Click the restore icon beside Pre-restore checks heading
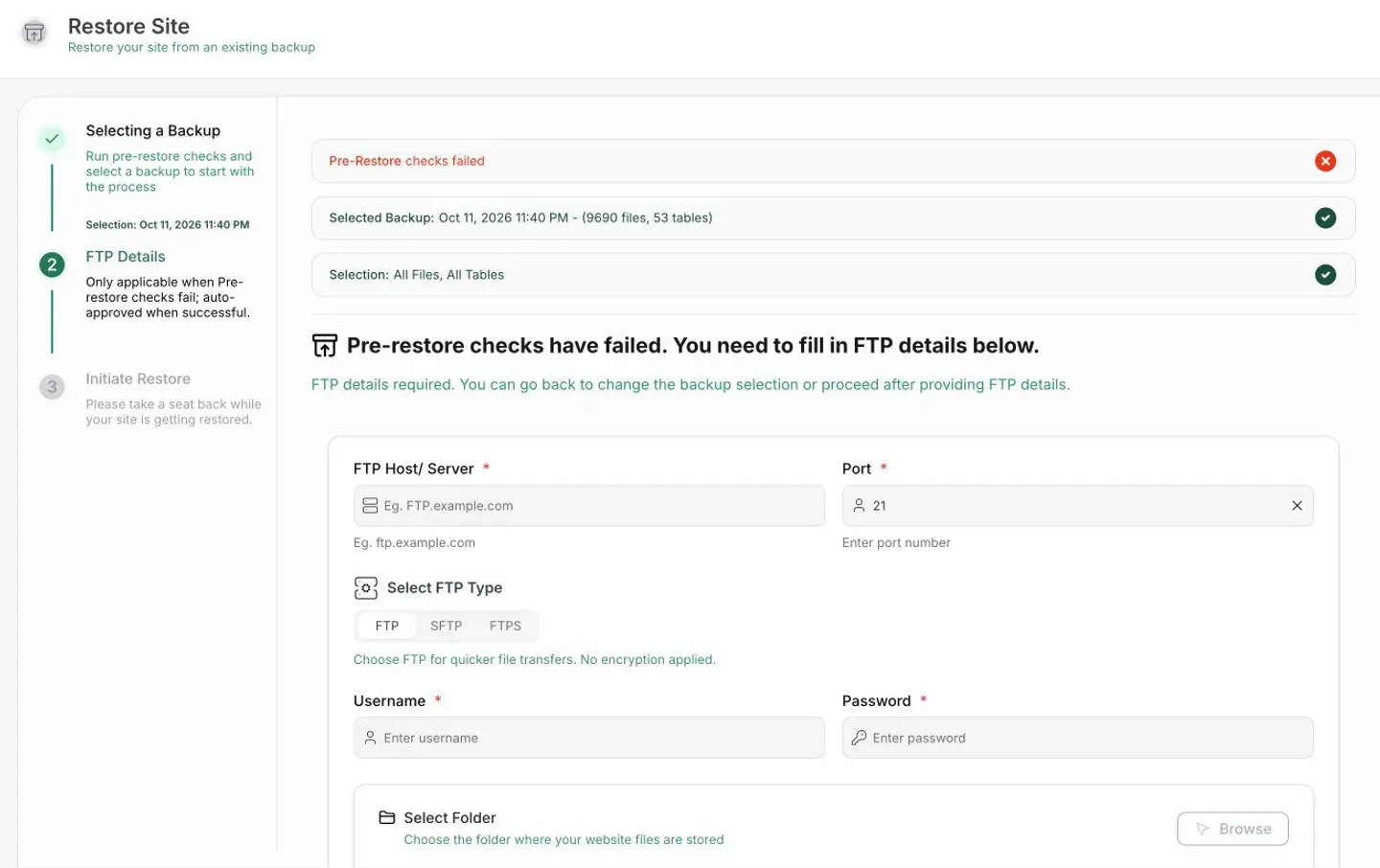Image resolution: width=1380 pixels, height=868 pixels. click(325, 346)
